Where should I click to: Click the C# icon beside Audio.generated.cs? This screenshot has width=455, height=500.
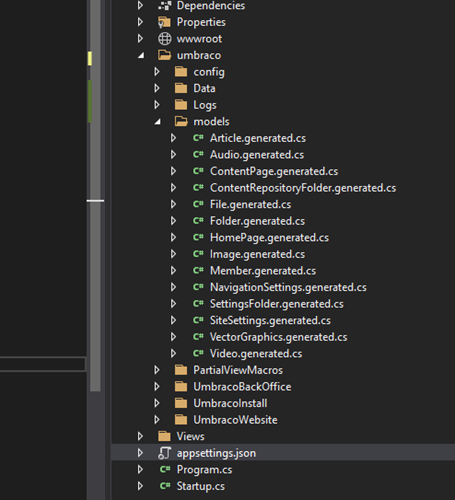198,154
